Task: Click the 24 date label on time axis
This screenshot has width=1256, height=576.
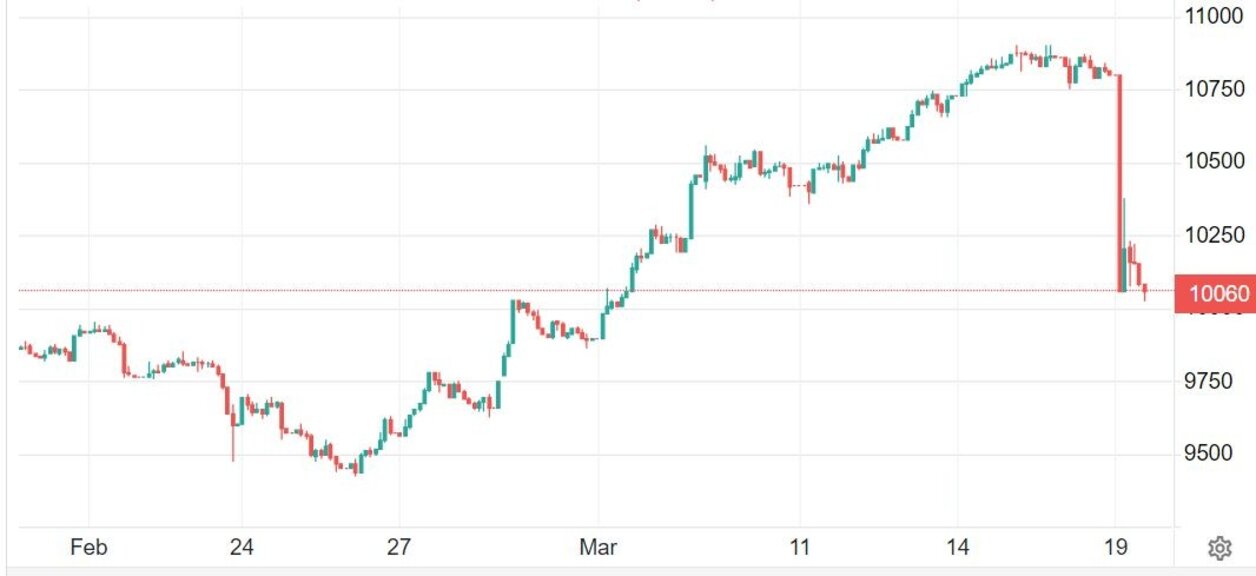Action: pos(241,547)
